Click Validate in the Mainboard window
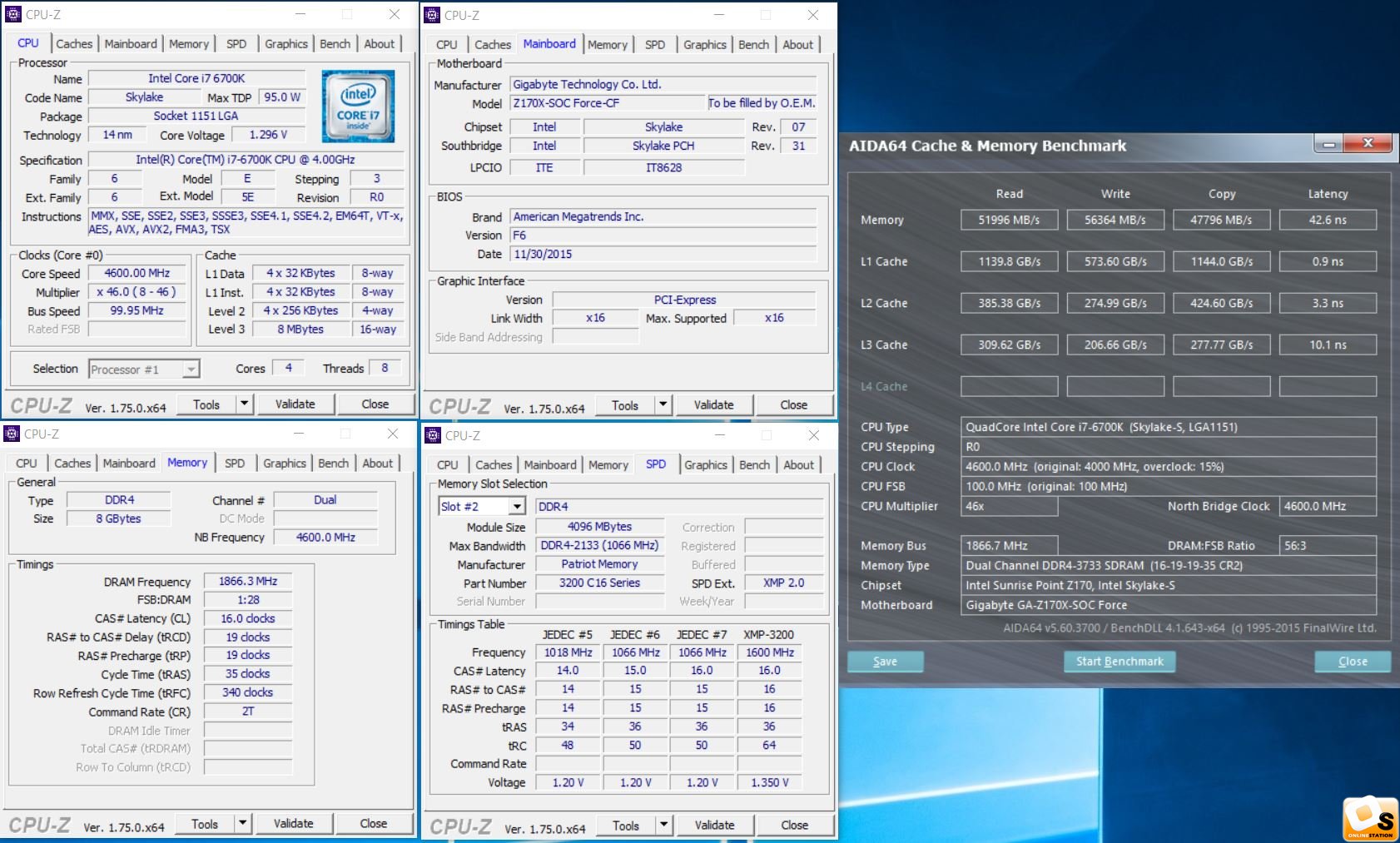Screen dimensions: 1400x843 pyautogui.click(x=714, y=405)
